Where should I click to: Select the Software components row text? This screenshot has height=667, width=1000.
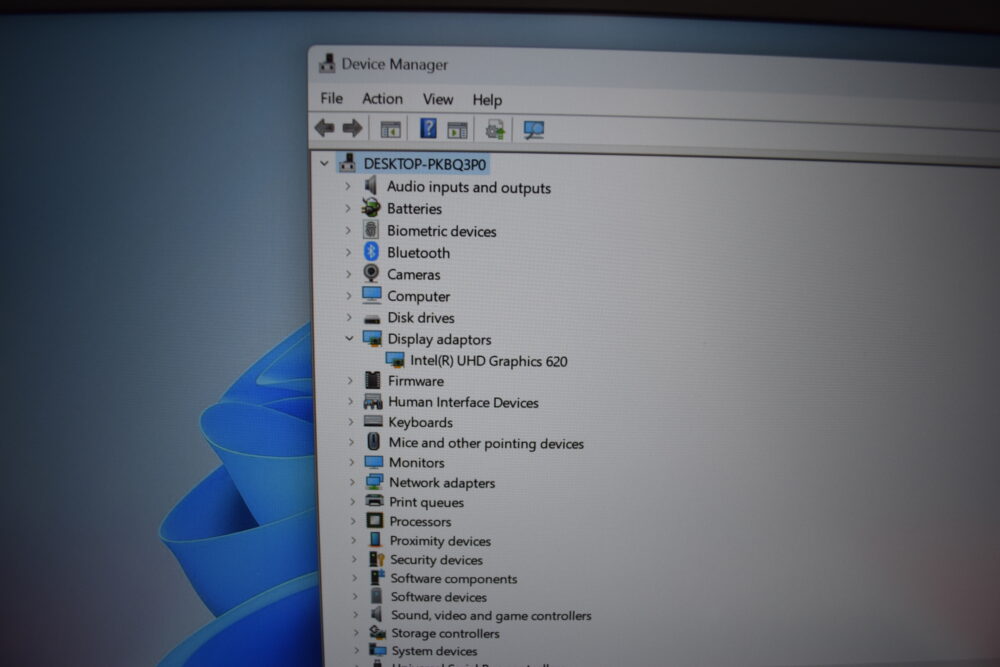[453, 578]
